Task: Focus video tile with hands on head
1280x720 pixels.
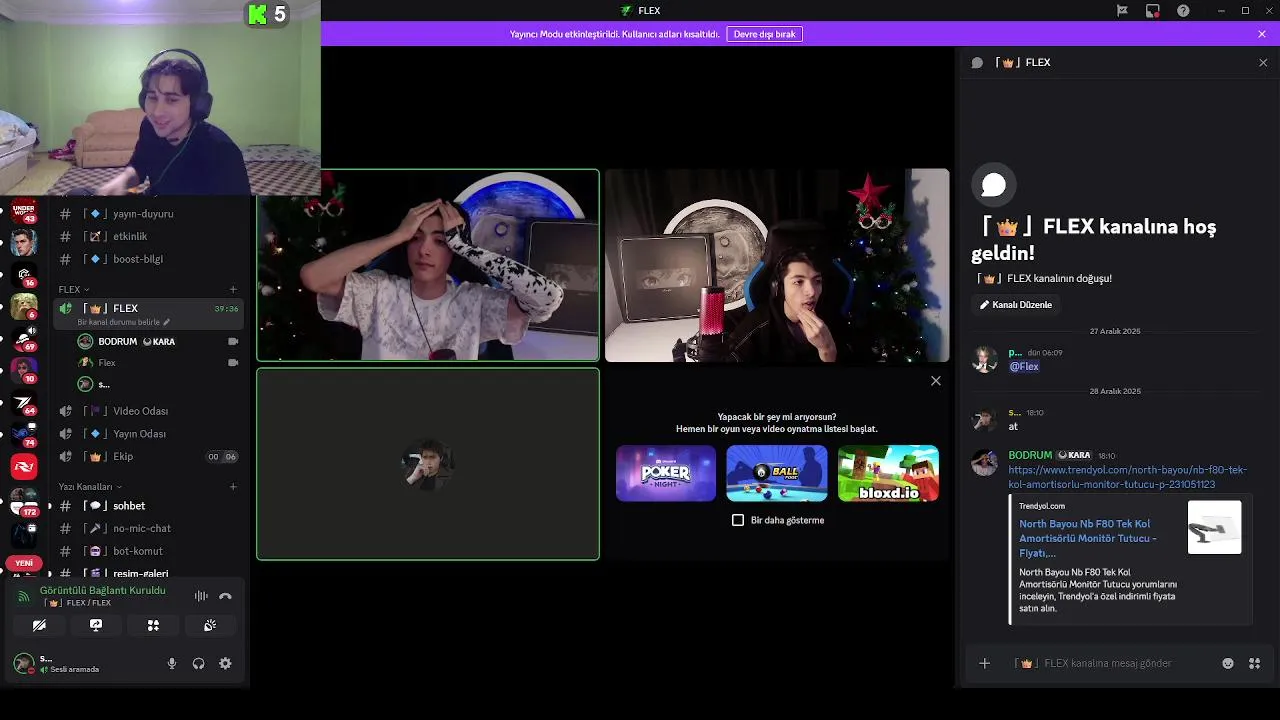Action: pos(428,265)
